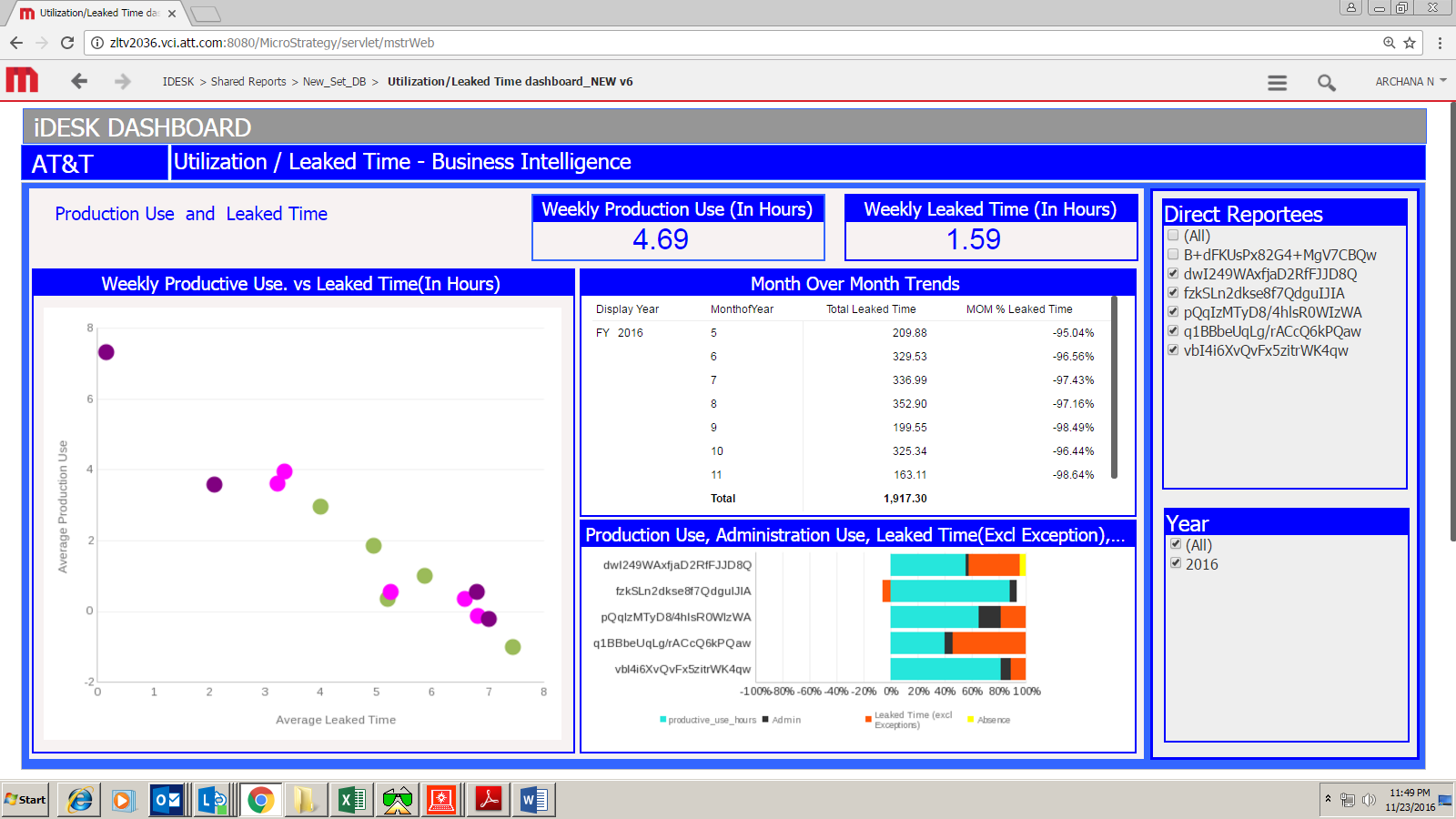Click the MicroStrategy home logo icon
The width and height of the screenshot is (1456, 819).
point(23,80)
